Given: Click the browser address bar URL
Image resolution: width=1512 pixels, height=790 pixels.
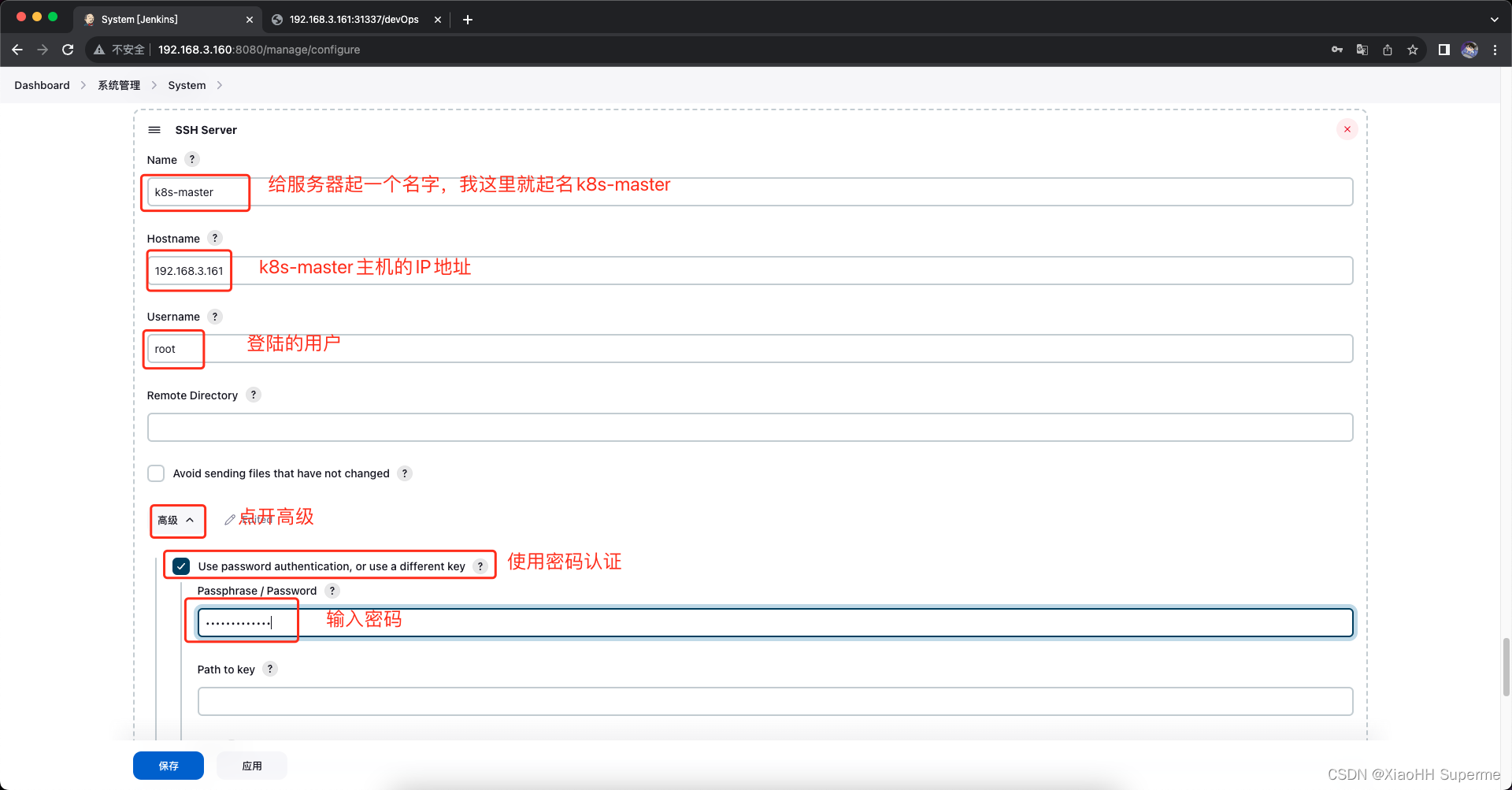Looking at the screenshot, I should [259, 50].
